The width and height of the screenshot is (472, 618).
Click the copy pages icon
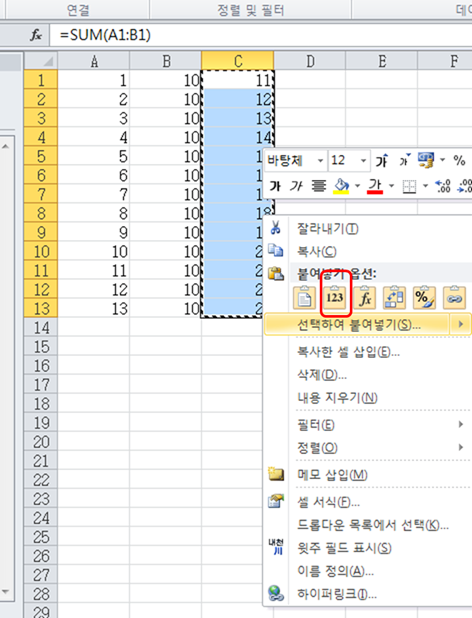(275, 250)
